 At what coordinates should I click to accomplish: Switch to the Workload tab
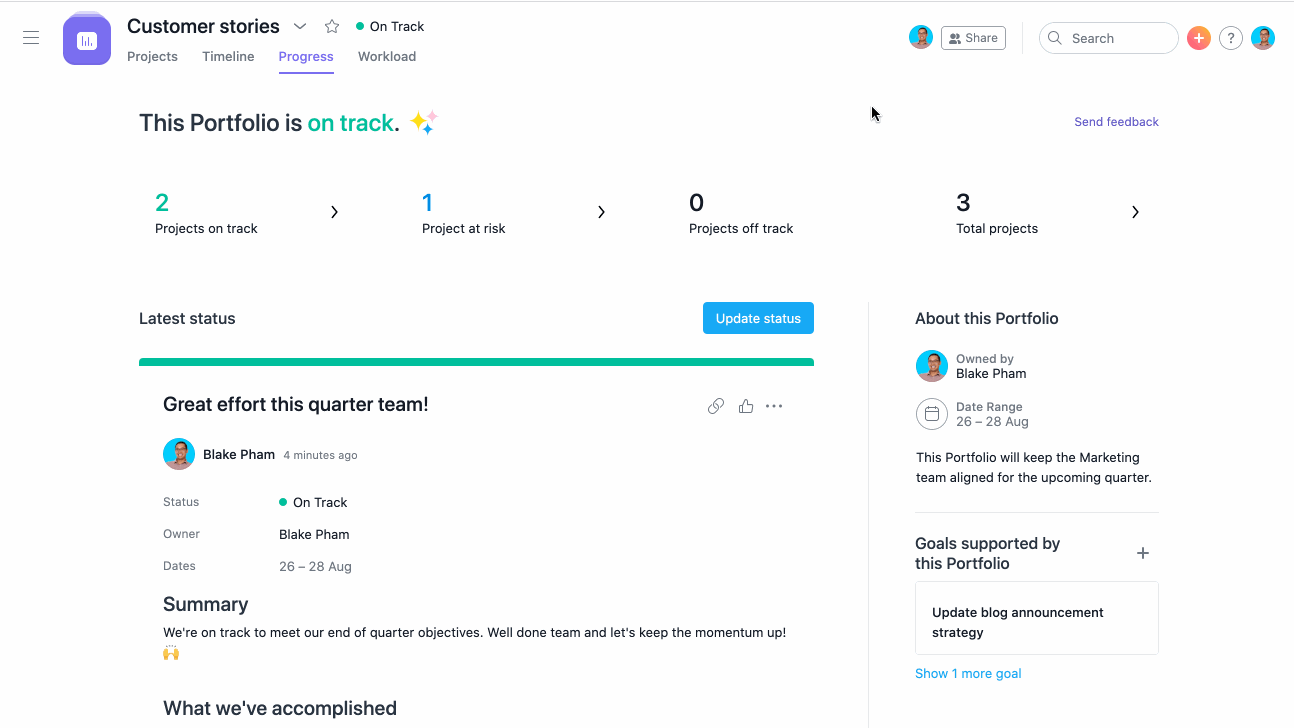coord(387,57)
